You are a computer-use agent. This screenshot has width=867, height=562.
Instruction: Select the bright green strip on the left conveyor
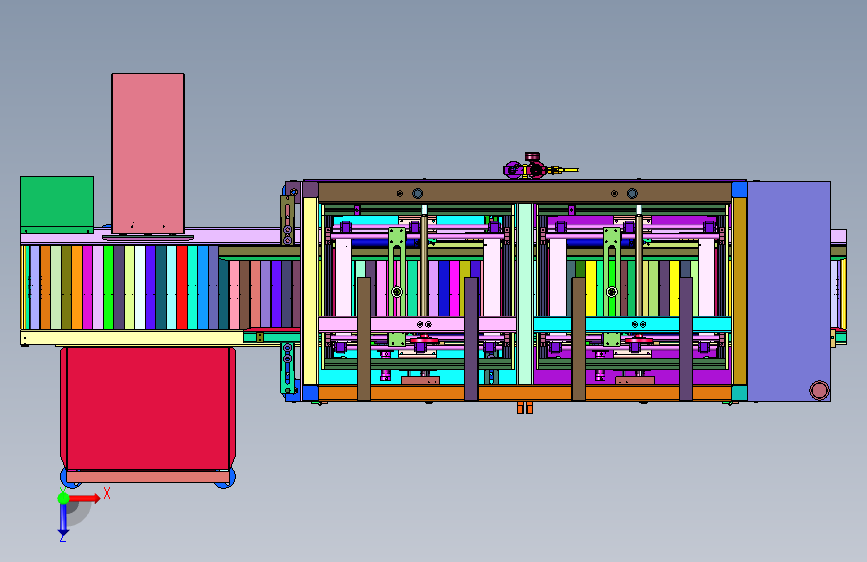tap(108, 288)
